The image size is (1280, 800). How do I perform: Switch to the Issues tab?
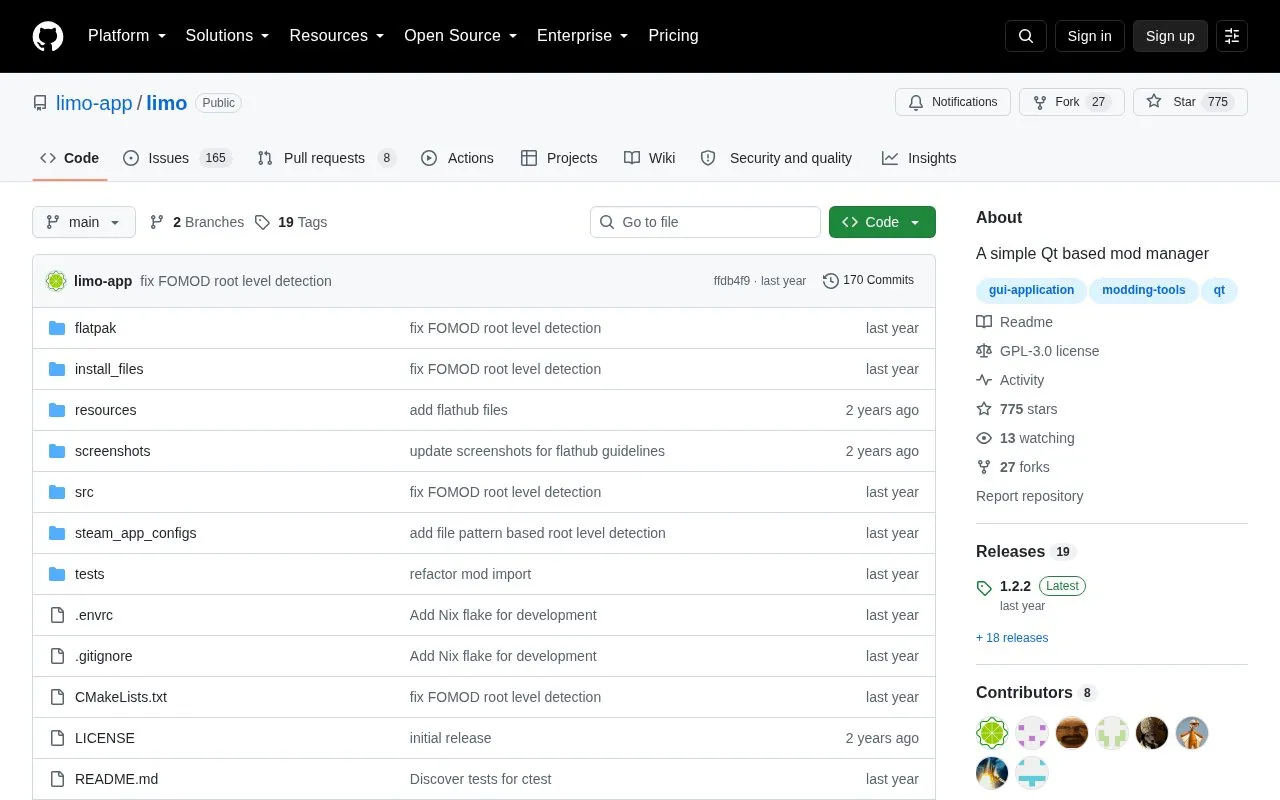pyautogui.click(x=177, y=158)
